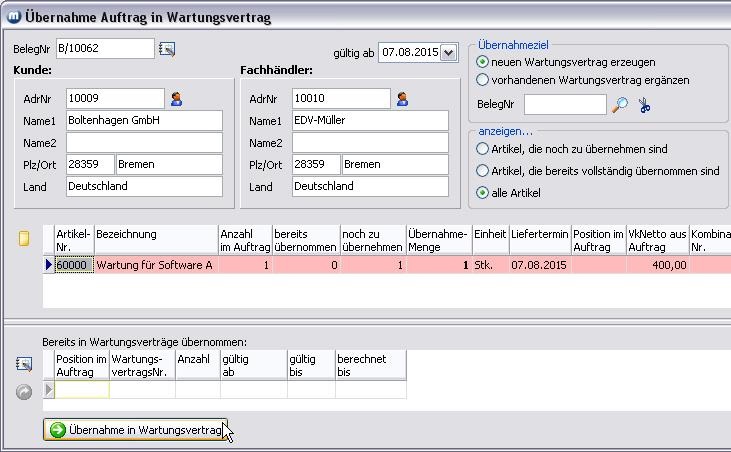The image size is (731, 452).
Task: Select 'vorhandenen Wartungsvertrag ergänzen' option
Action: 483,80
